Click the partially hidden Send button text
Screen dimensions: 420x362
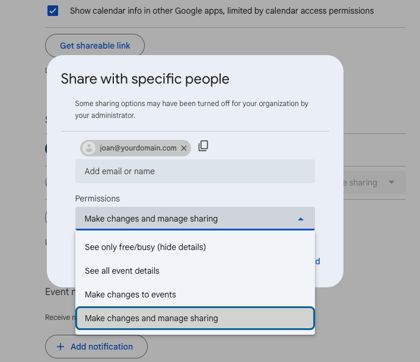click(x=318, y=261)
